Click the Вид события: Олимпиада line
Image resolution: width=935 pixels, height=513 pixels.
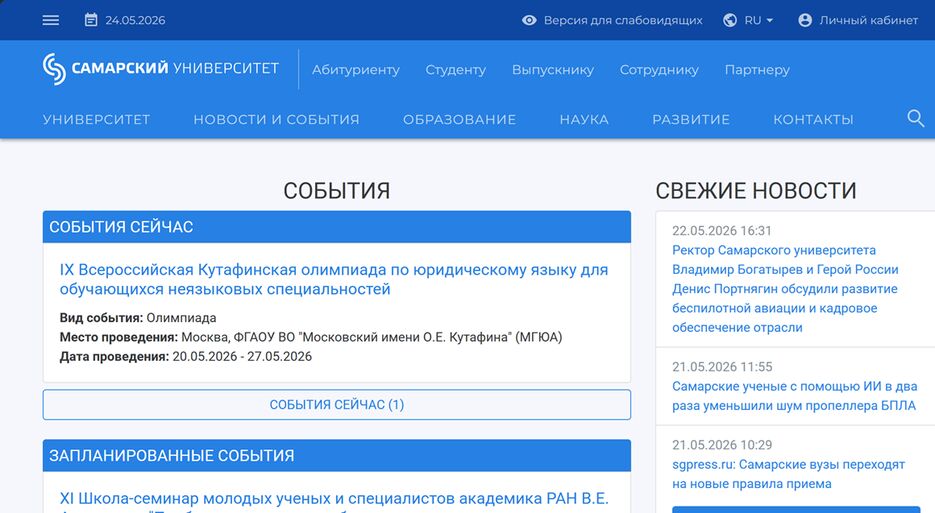coord(138,318)
